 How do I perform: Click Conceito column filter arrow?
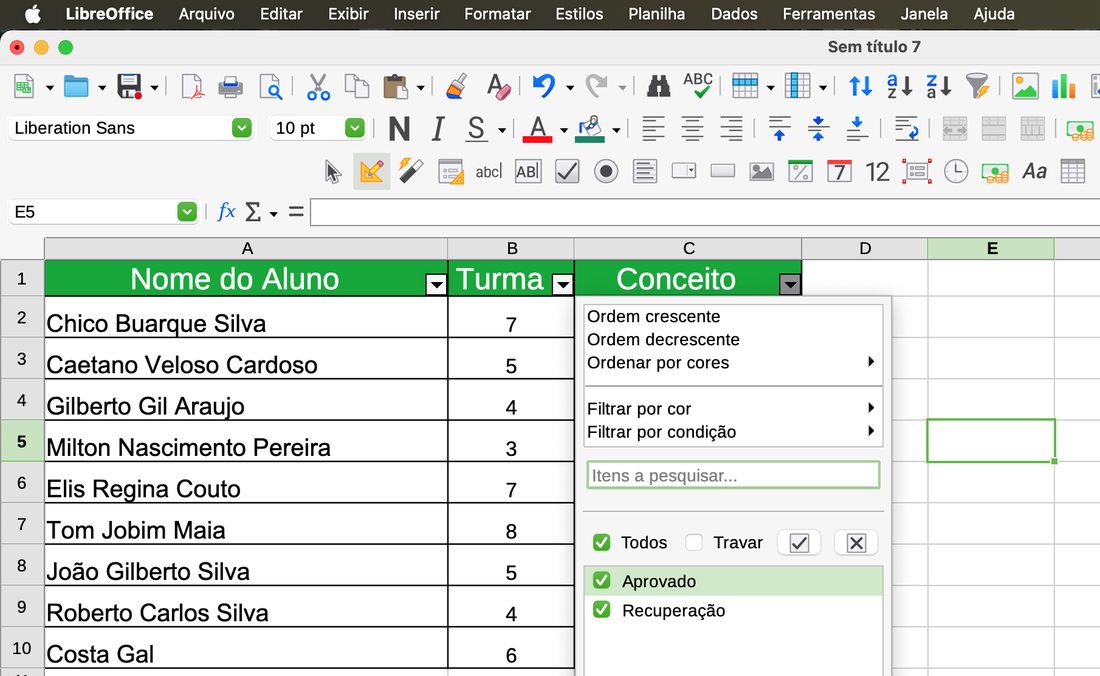790,284
